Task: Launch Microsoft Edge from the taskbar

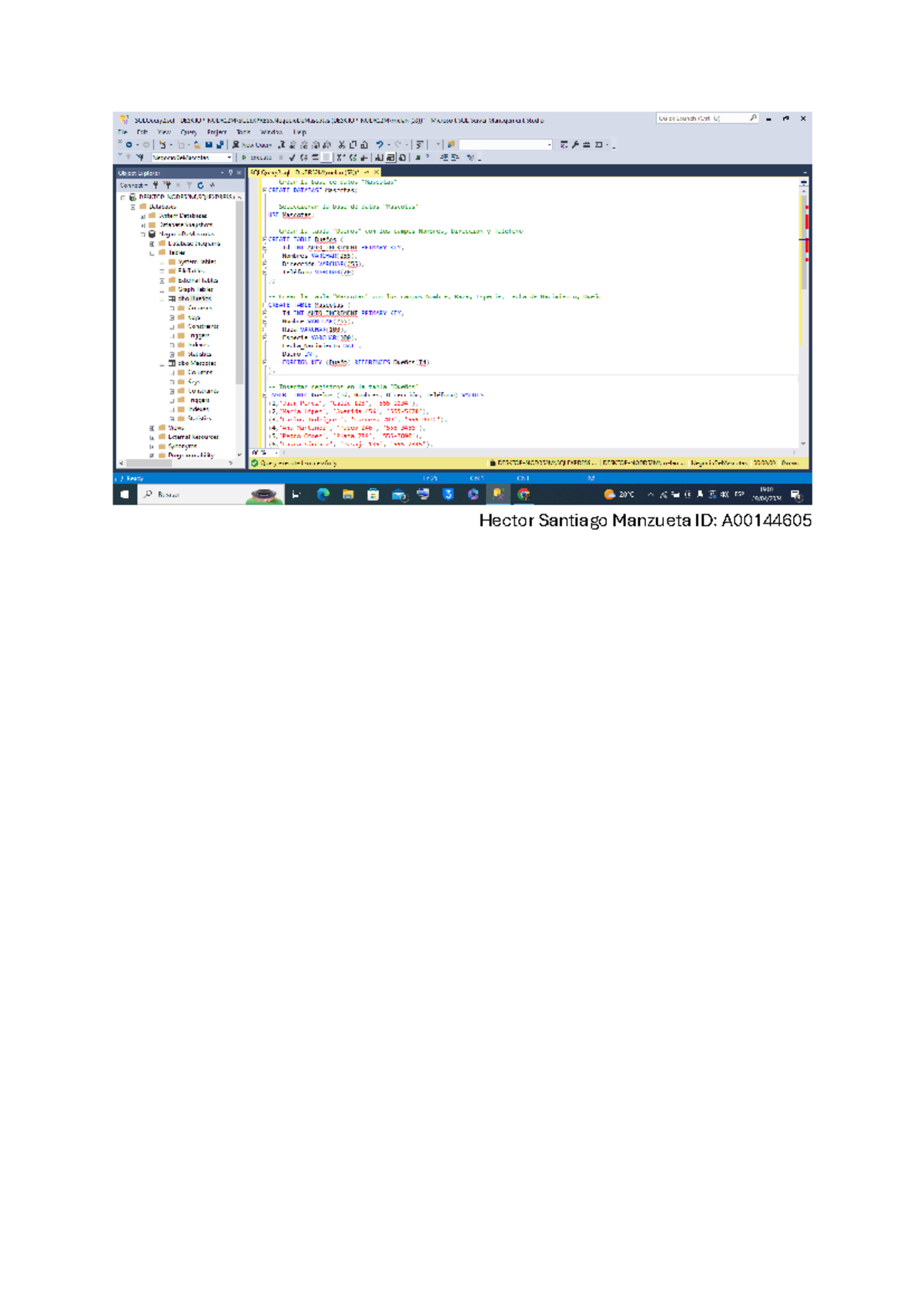Action: tap(323, 494)
